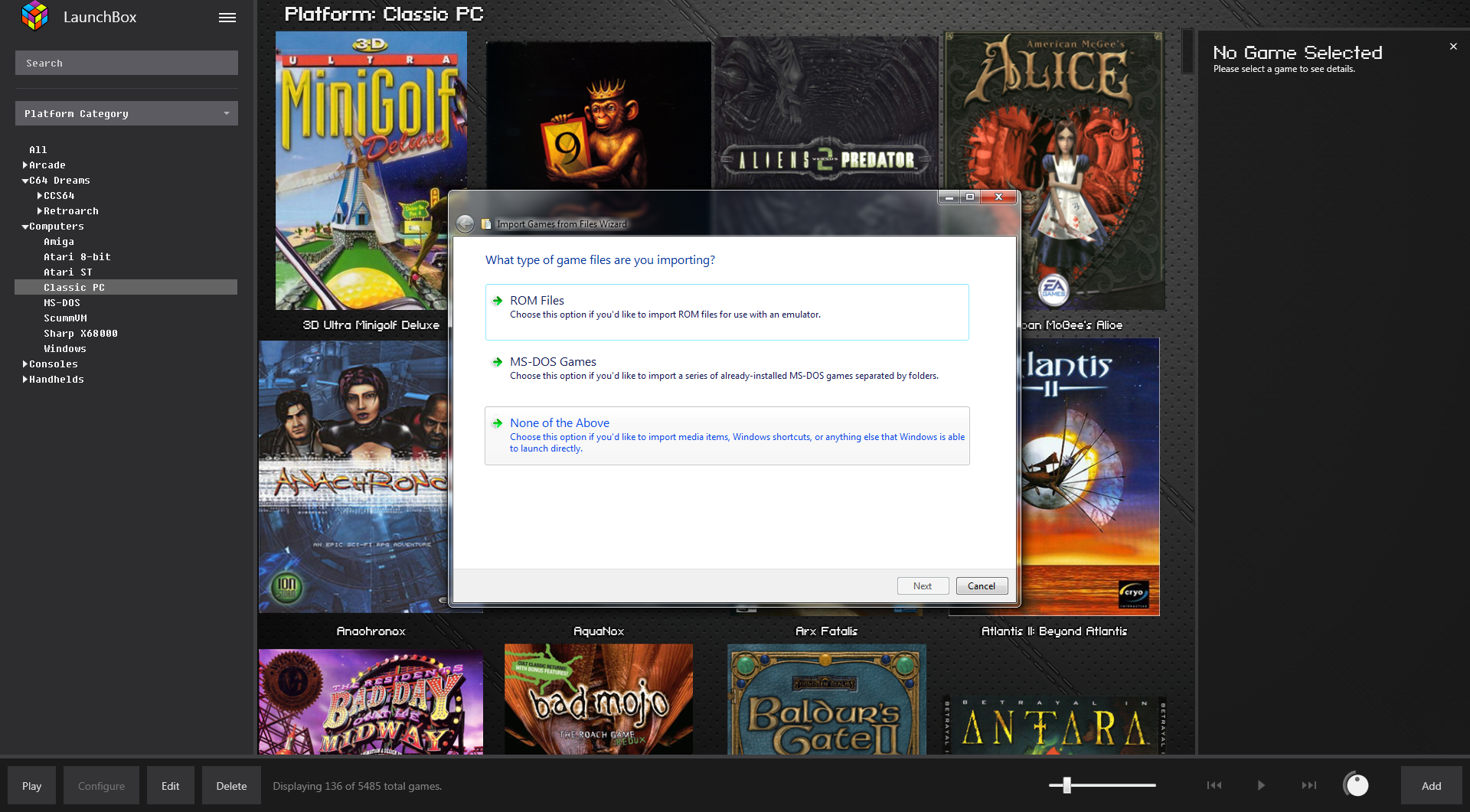Viewport: 1470px width, 812px height.
Task: Go back in the import wizard
Action: 465,223
